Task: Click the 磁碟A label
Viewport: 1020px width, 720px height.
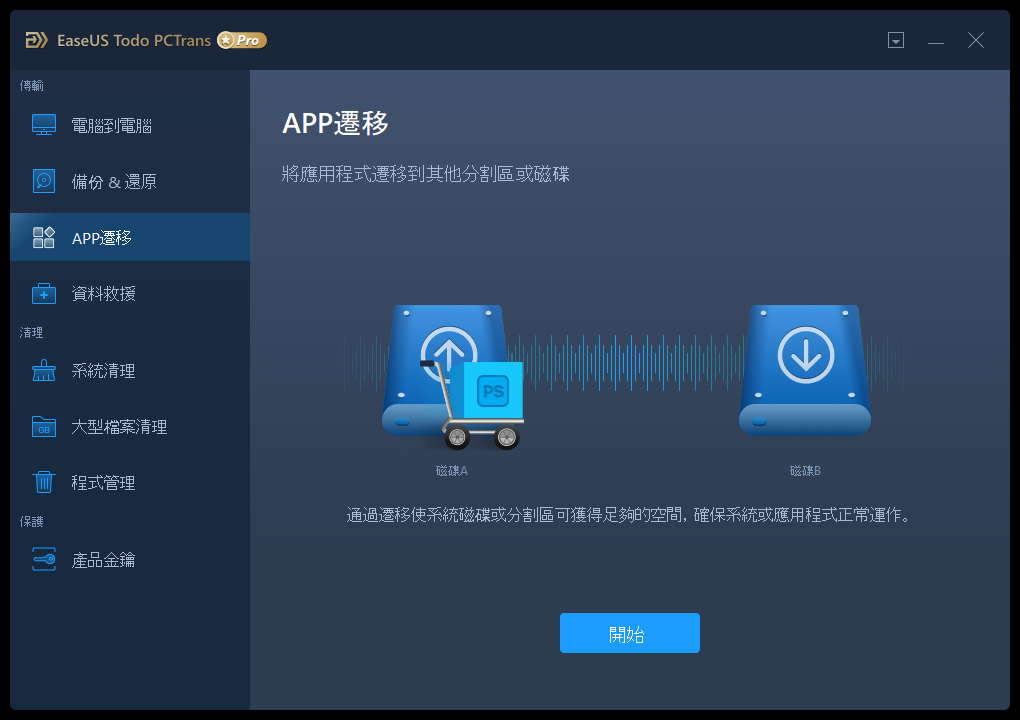Action: click(x=451, y=470)
